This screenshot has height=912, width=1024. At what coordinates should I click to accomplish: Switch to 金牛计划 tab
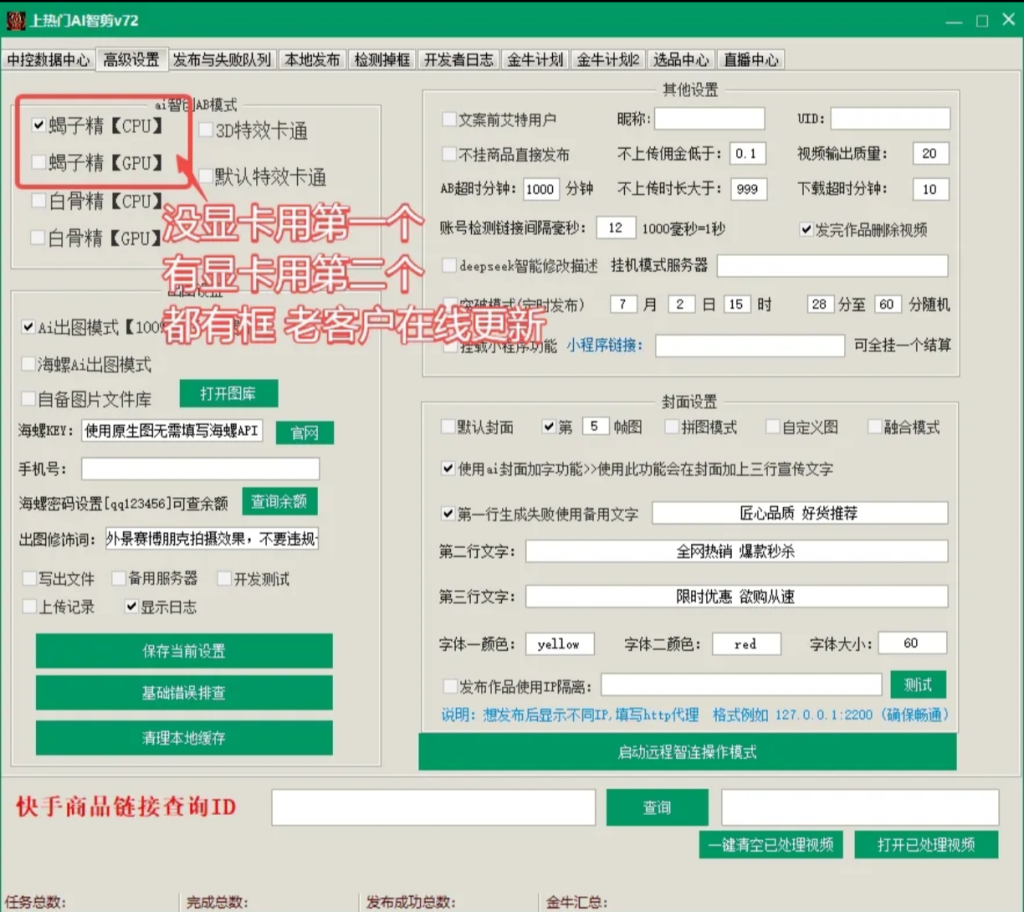click(536, 60)
